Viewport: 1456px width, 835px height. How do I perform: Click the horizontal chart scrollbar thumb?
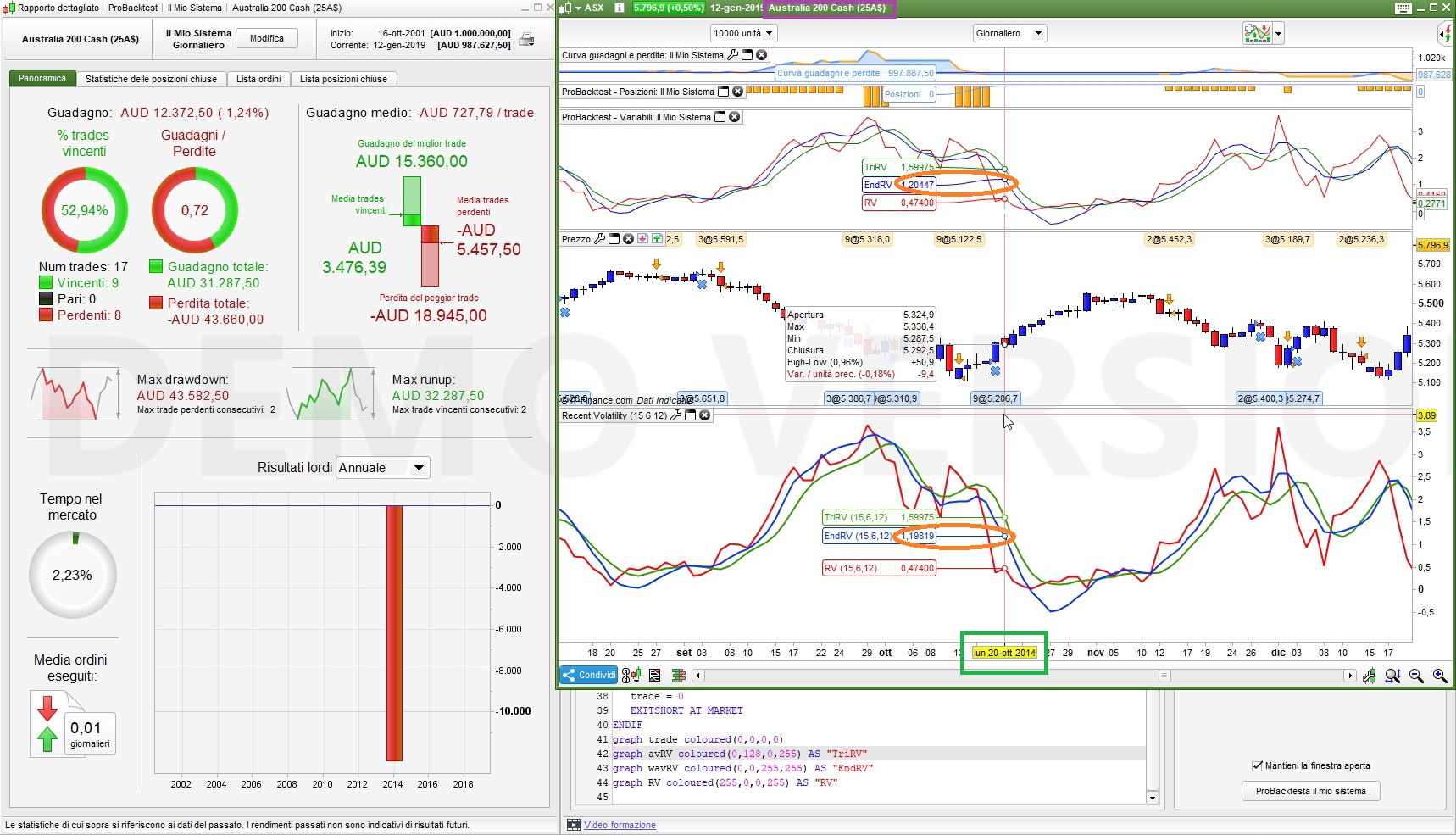pos(1164,676)
